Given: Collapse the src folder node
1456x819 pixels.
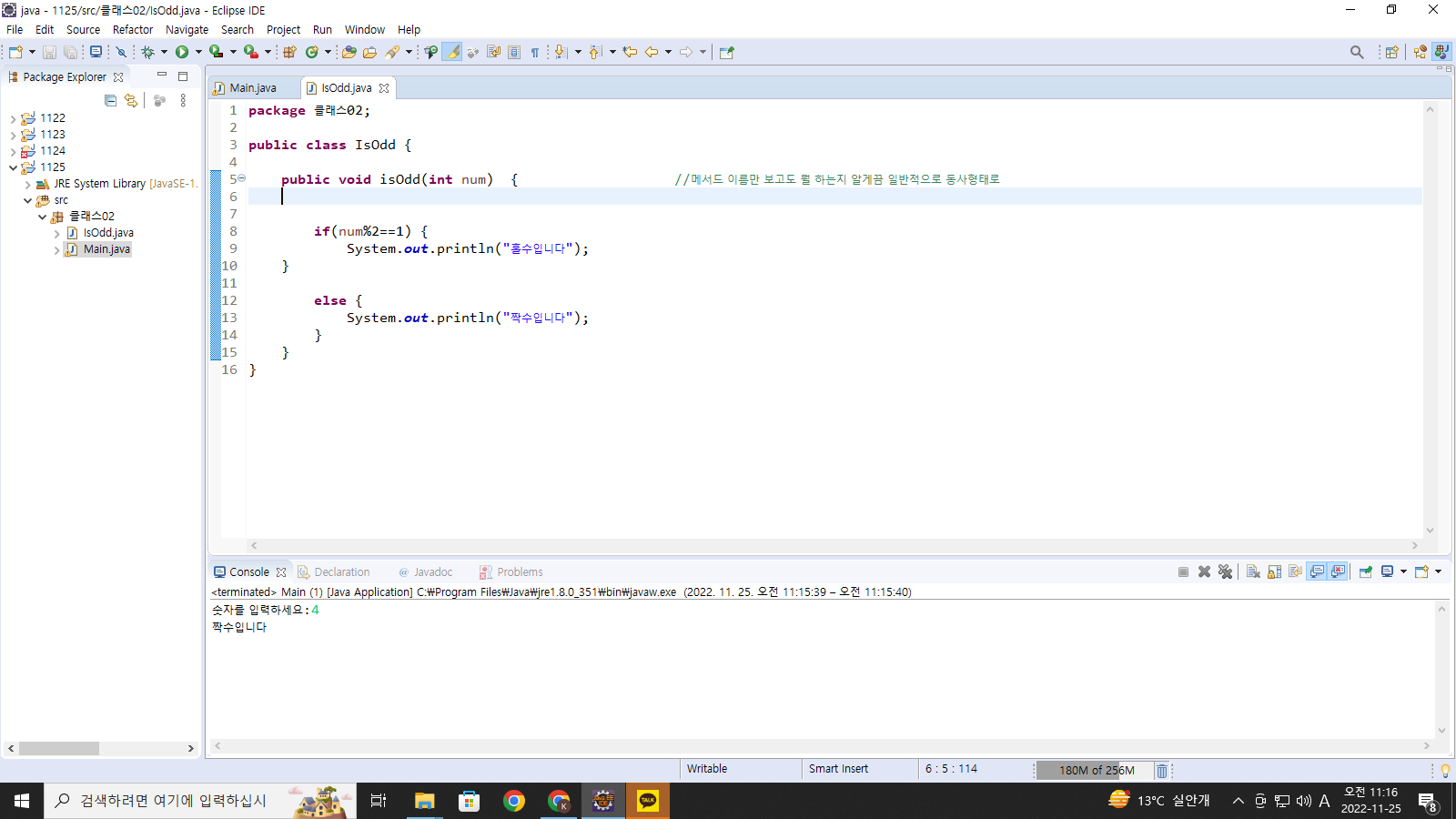Looking at the screenshot, I should click(27, 200).
